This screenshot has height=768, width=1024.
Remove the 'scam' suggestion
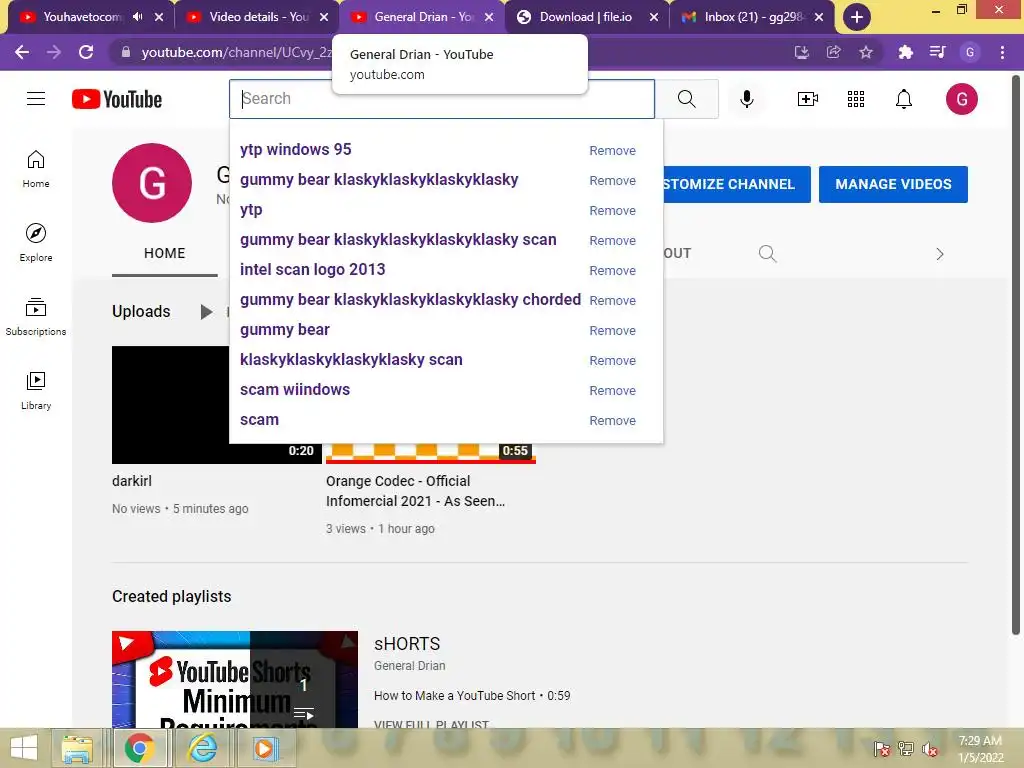612,421
